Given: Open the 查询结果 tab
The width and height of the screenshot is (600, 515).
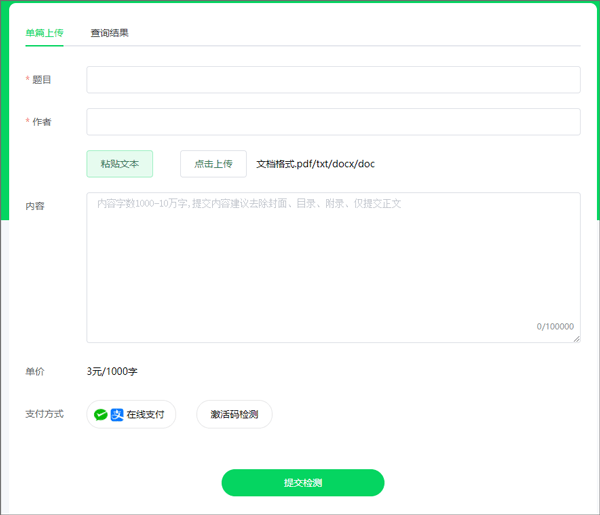Looking at the screenshot, I should [x=109, y=33].
